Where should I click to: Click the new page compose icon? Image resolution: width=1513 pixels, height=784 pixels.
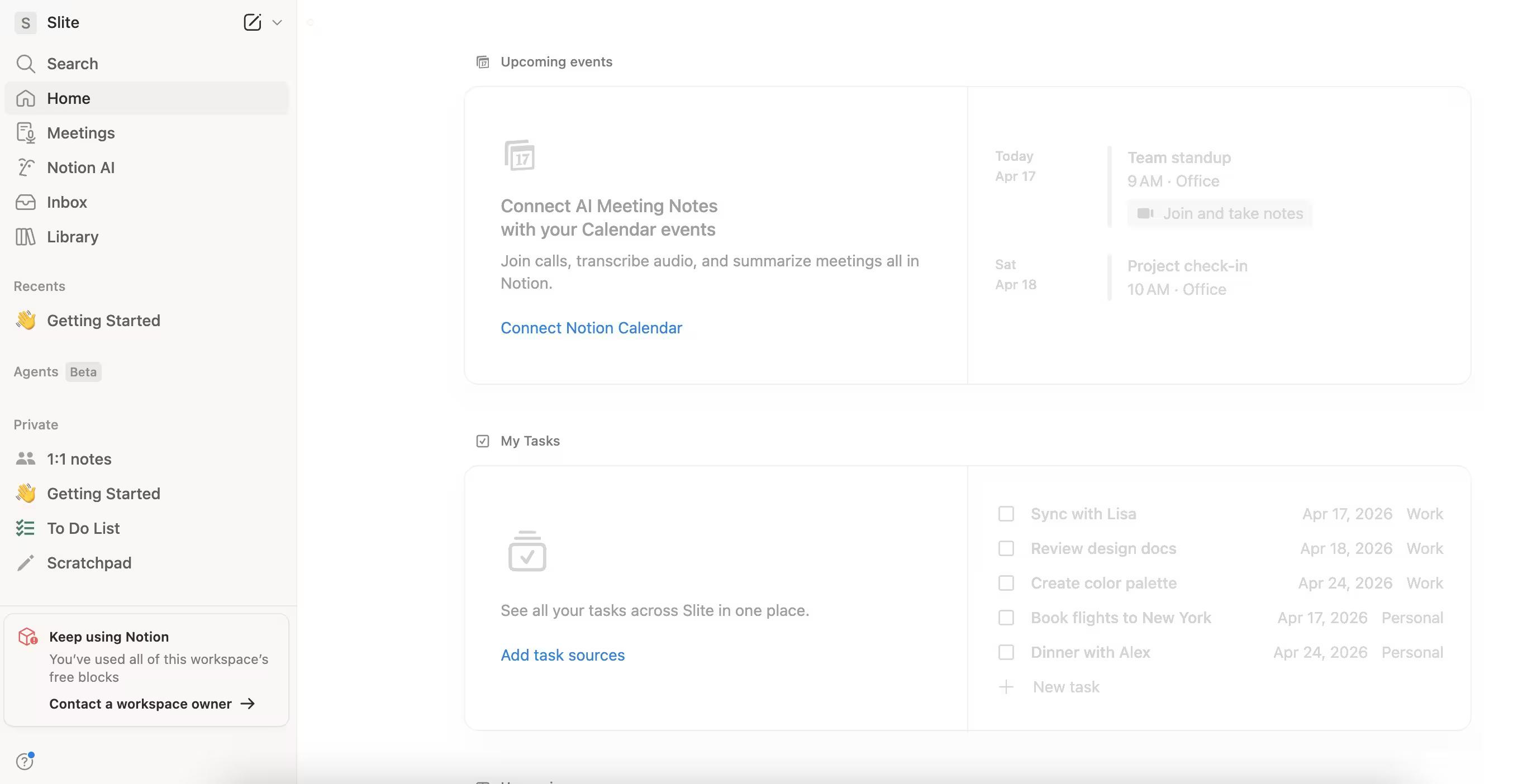coord(252,22)
